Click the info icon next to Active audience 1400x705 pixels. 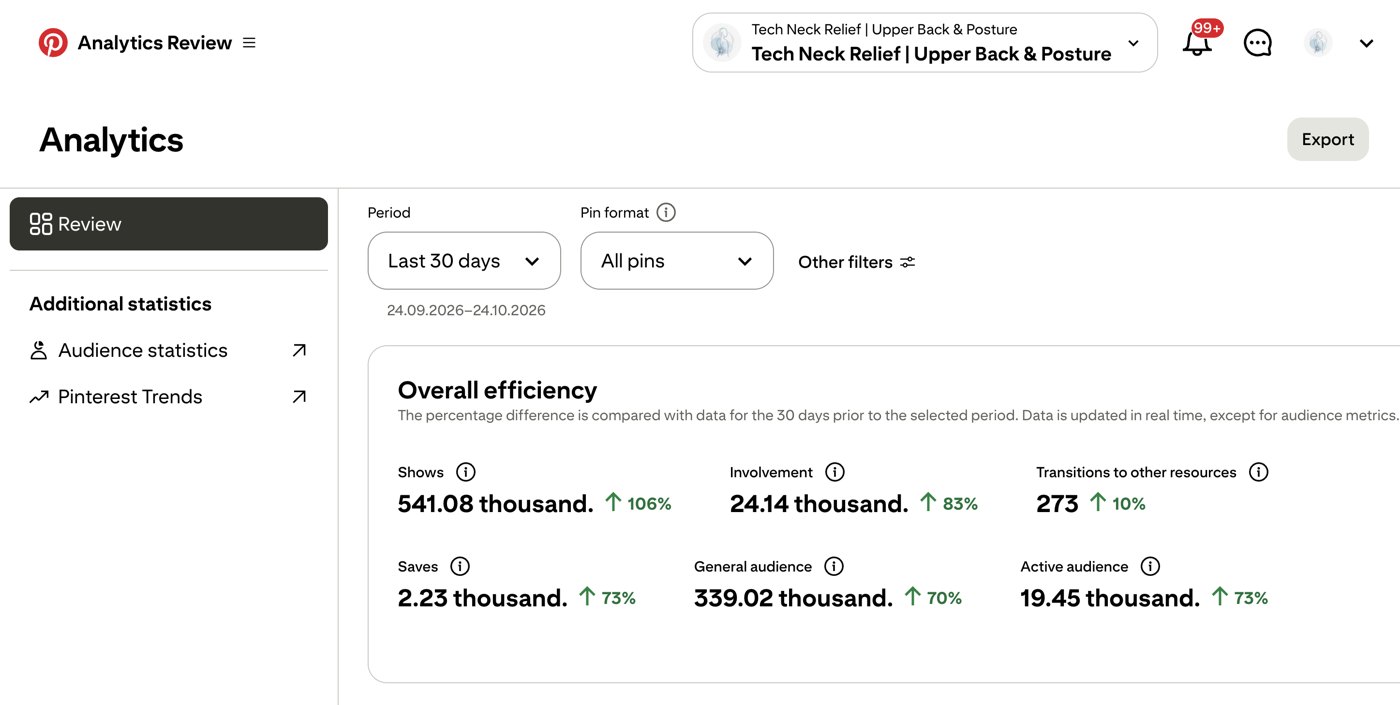tap(1150, 566)
